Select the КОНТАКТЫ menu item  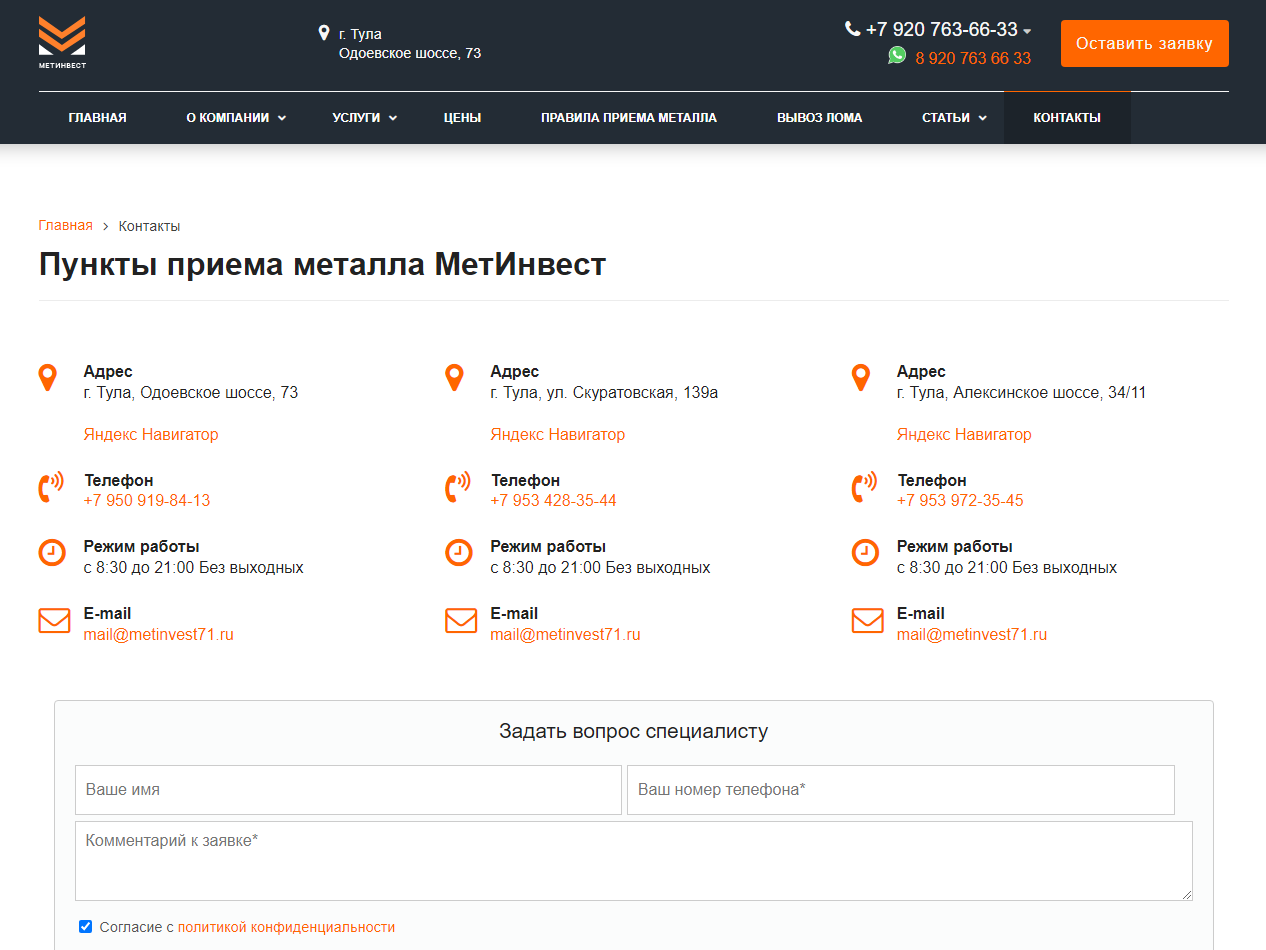1067,118
